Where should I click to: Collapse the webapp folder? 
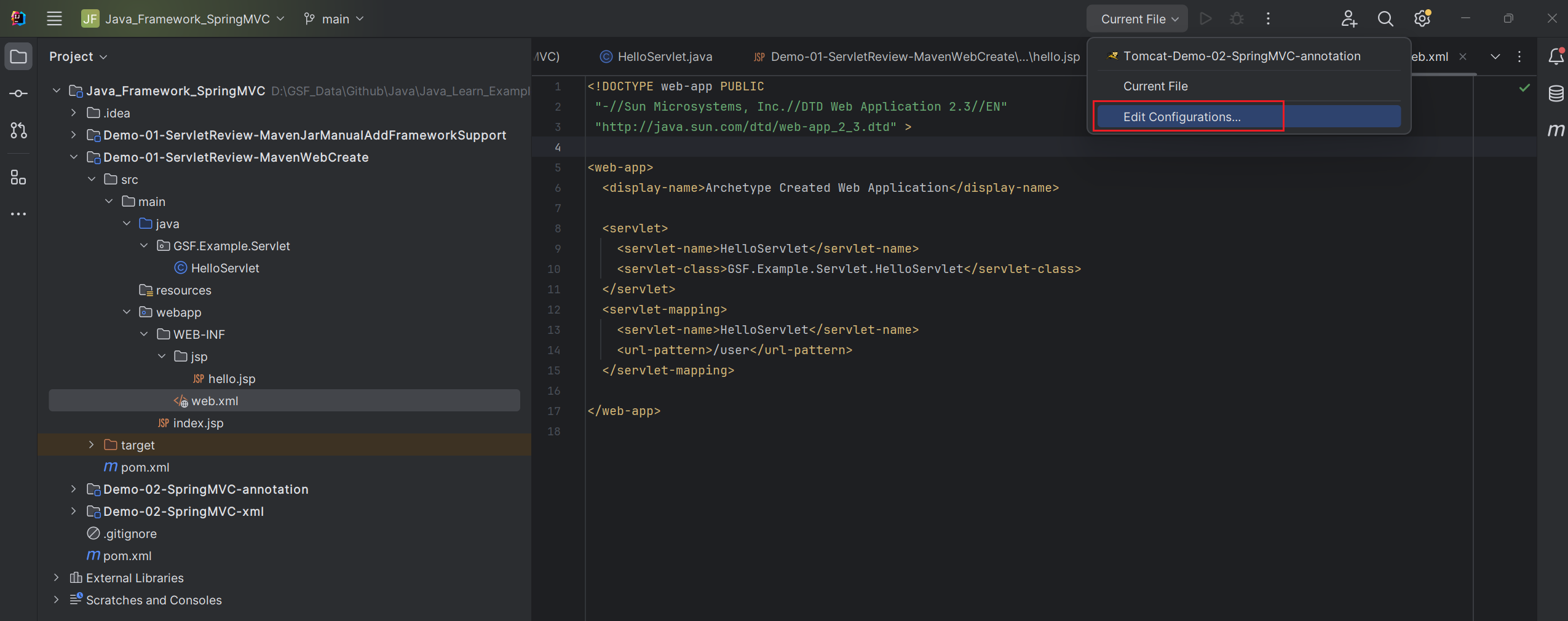click(127, 312)
